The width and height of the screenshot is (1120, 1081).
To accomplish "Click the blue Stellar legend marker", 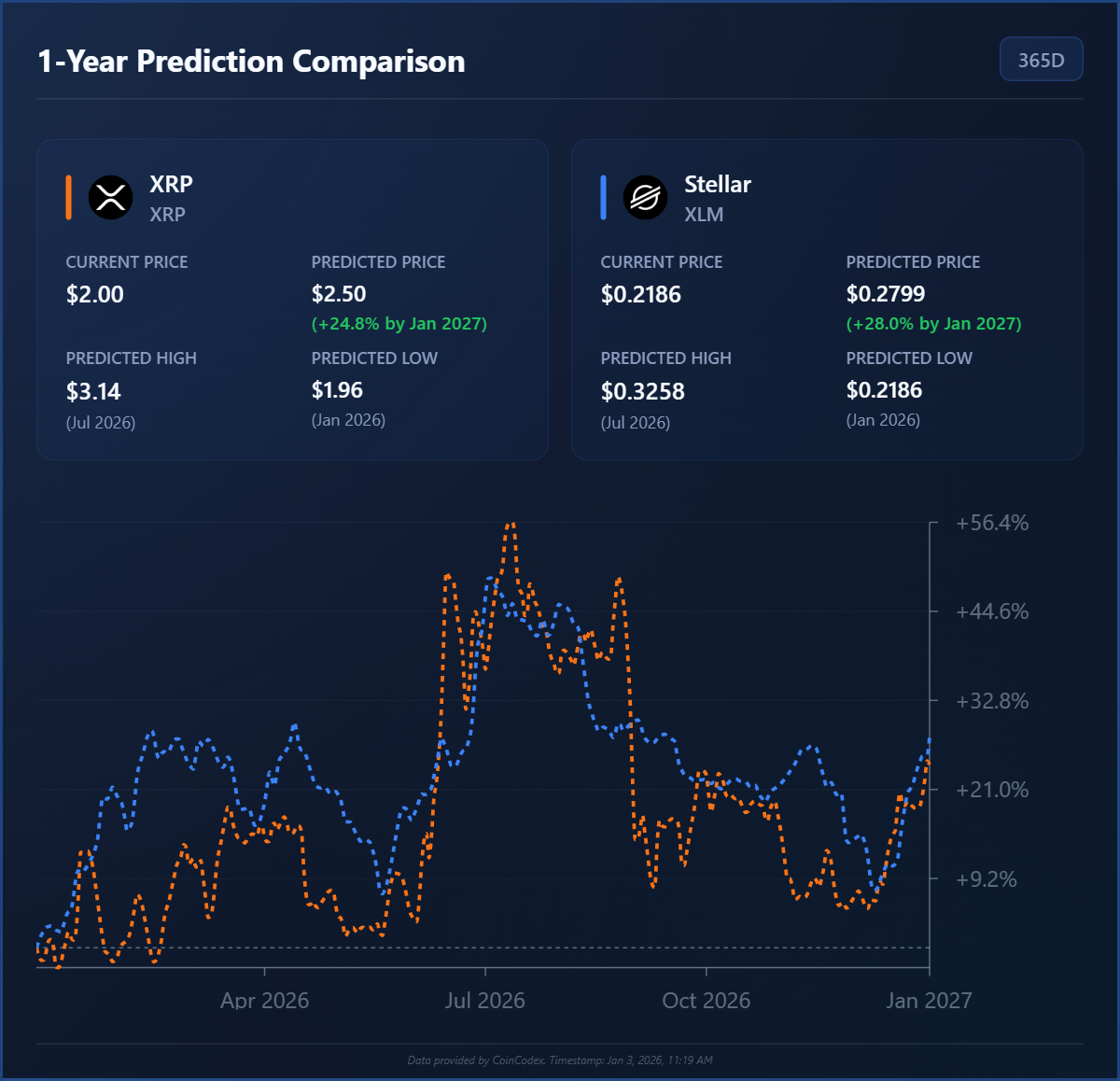I will pos(603,197).
